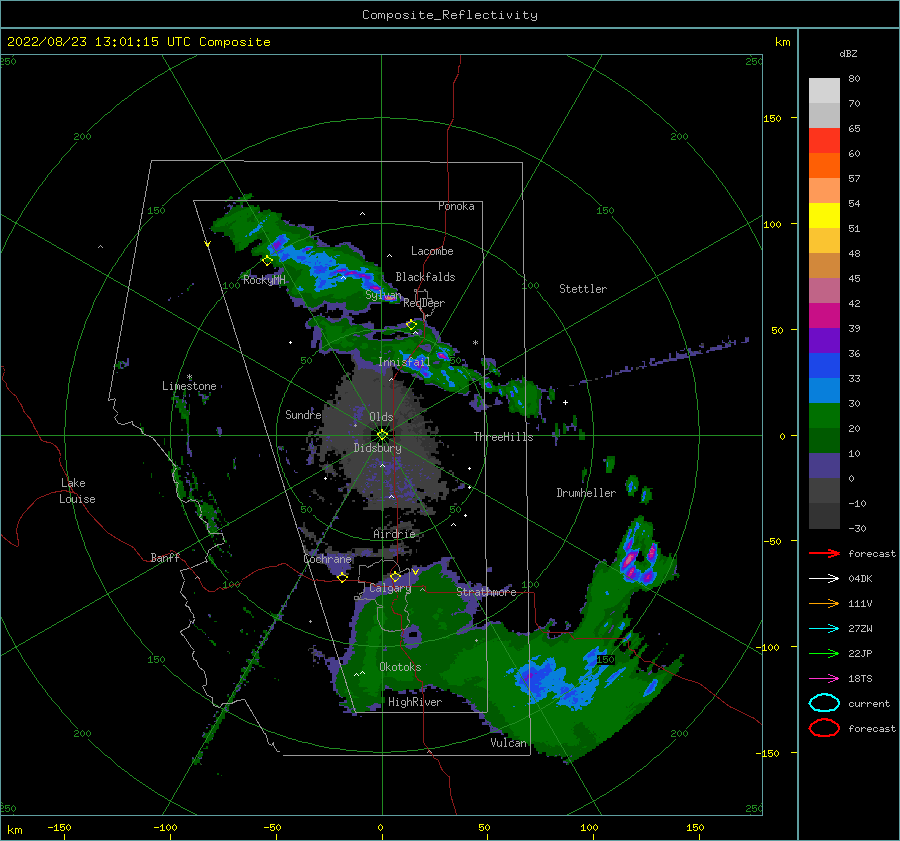Click the 2022/08/23 13:01:15 UTC timestamp
This screenshot has width=900, height=841.
[99, 42]
